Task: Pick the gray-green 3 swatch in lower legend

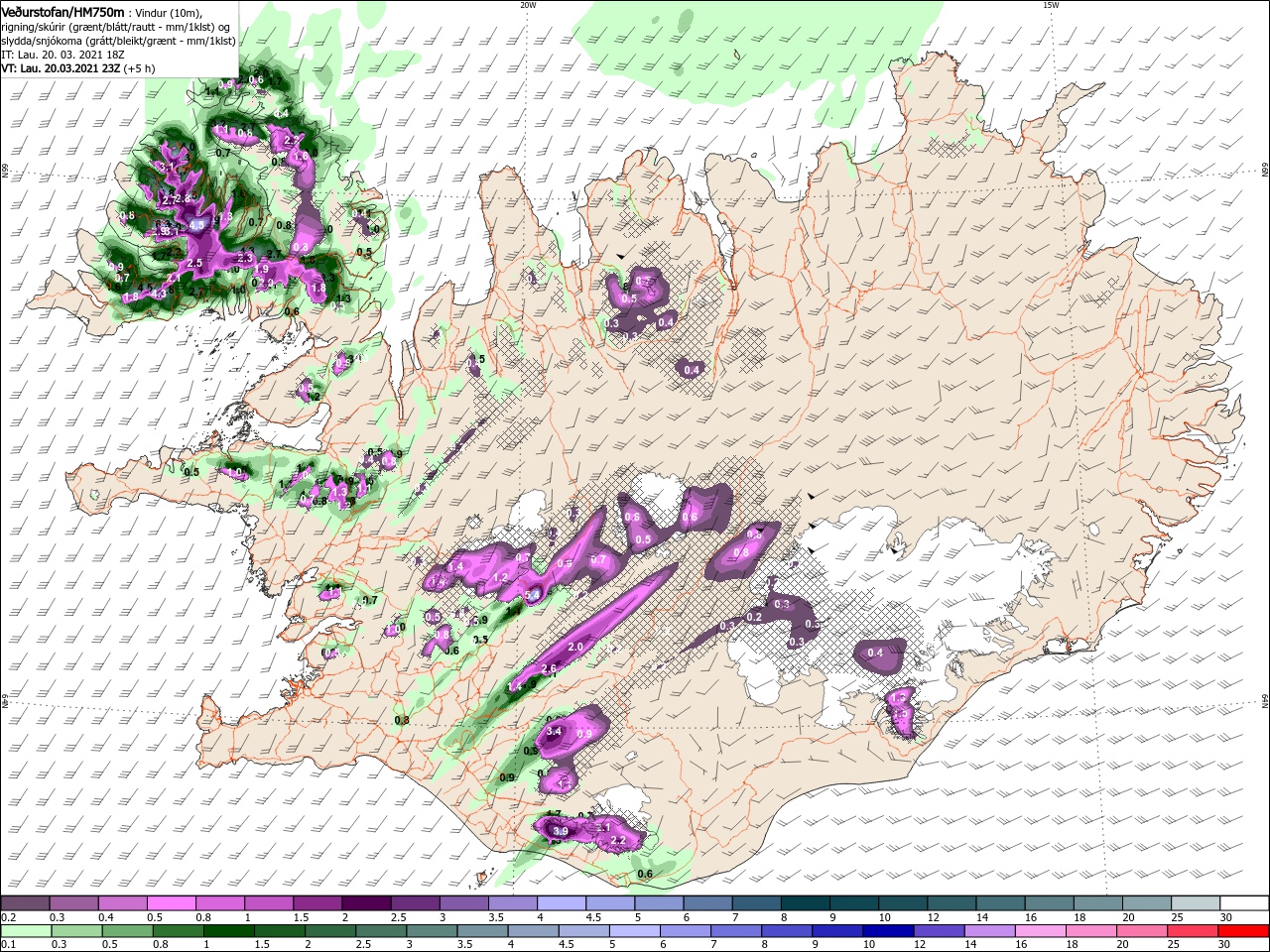Action: (431, 930)
